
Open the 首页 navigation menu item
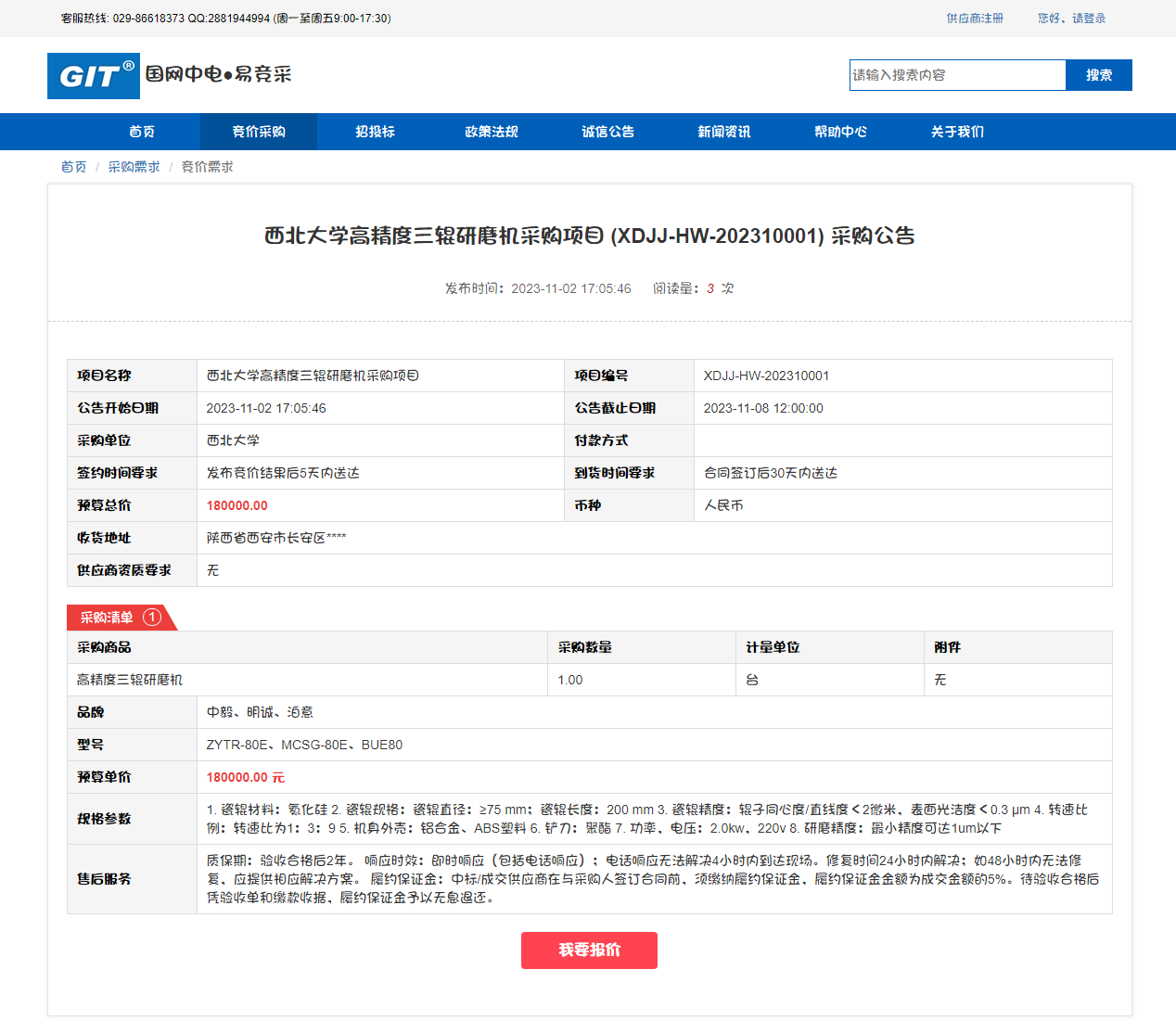point(142,132)
